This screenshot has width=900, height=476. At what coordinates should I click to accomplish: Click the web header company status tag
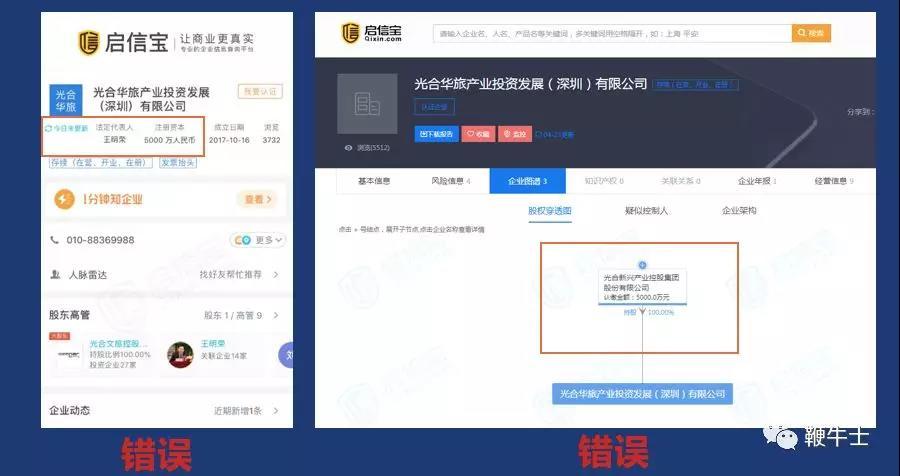[x=695, y=84]
